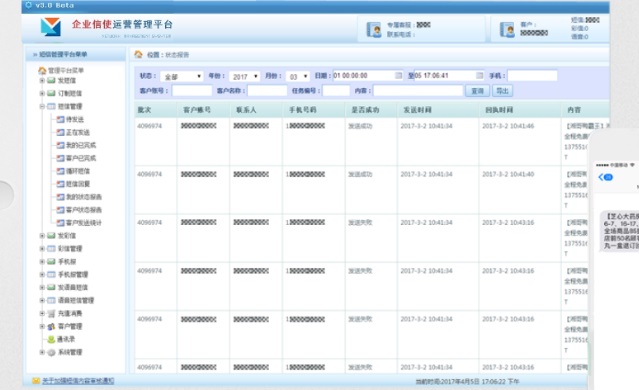Focus the 客户名称 input field

[267, 90]
